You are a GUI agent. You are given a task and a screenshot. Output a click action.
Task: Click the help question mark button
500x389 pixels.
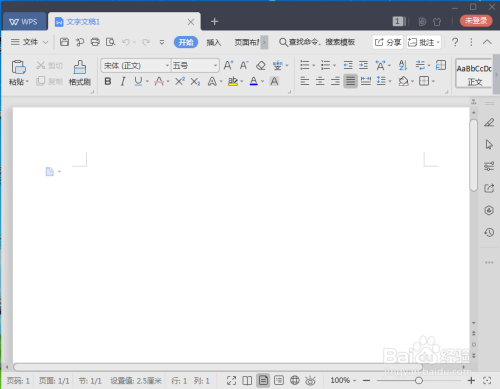click(455, 42)
